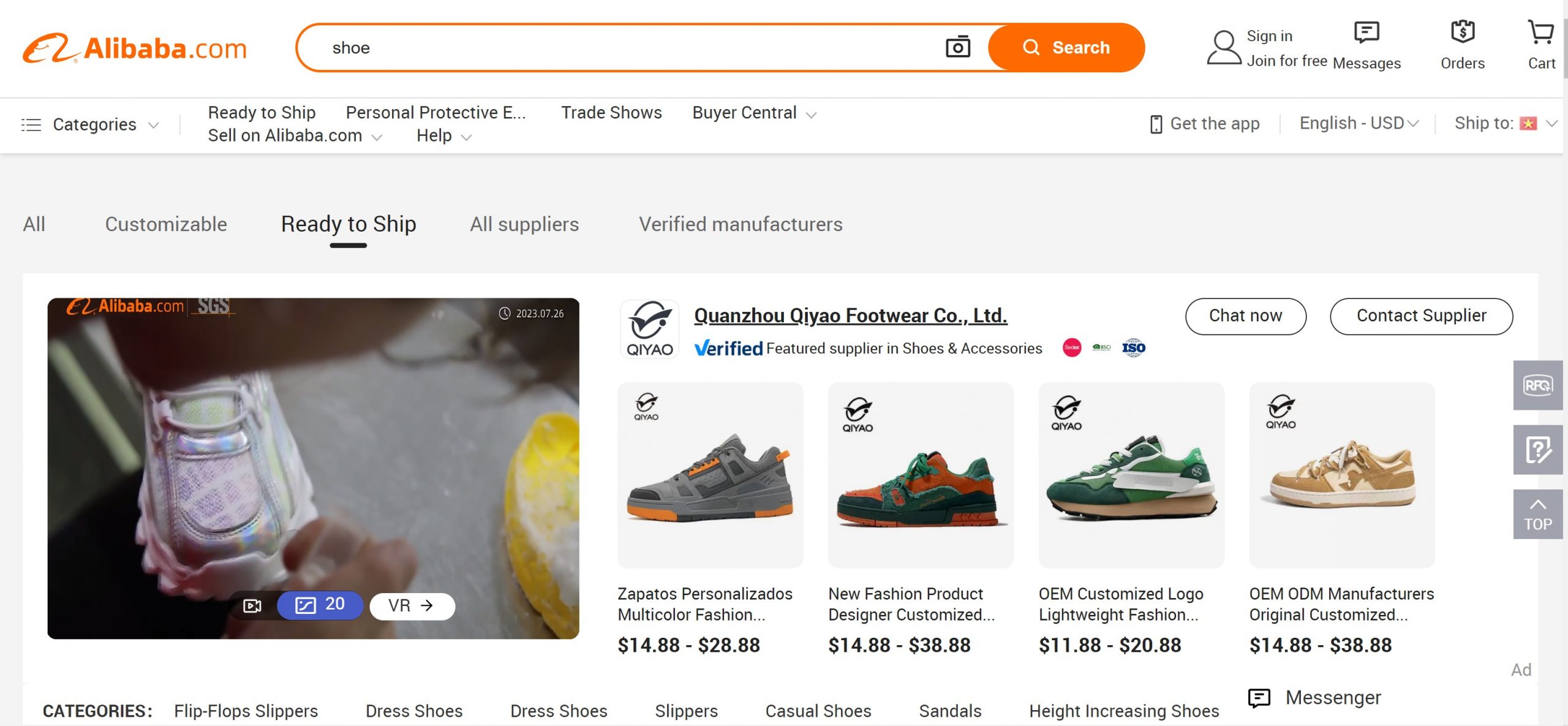The image size is (1568, 726).
Task: Switch to the Customizable tab
Action: (x=166, y=224)
